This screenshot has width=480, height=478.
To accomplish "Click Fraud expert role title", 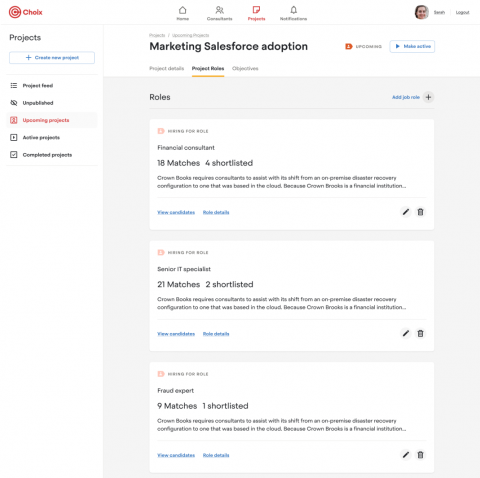I will [175, 391].
